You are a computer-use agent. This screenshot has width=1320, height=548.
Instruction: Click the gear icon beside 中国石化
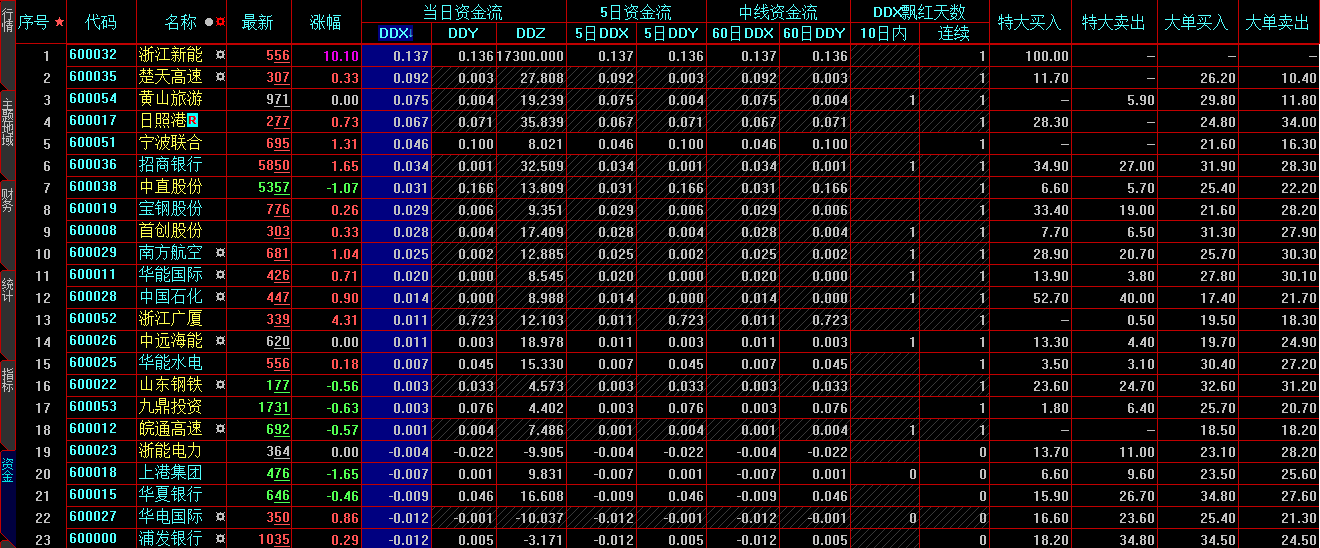221,297
